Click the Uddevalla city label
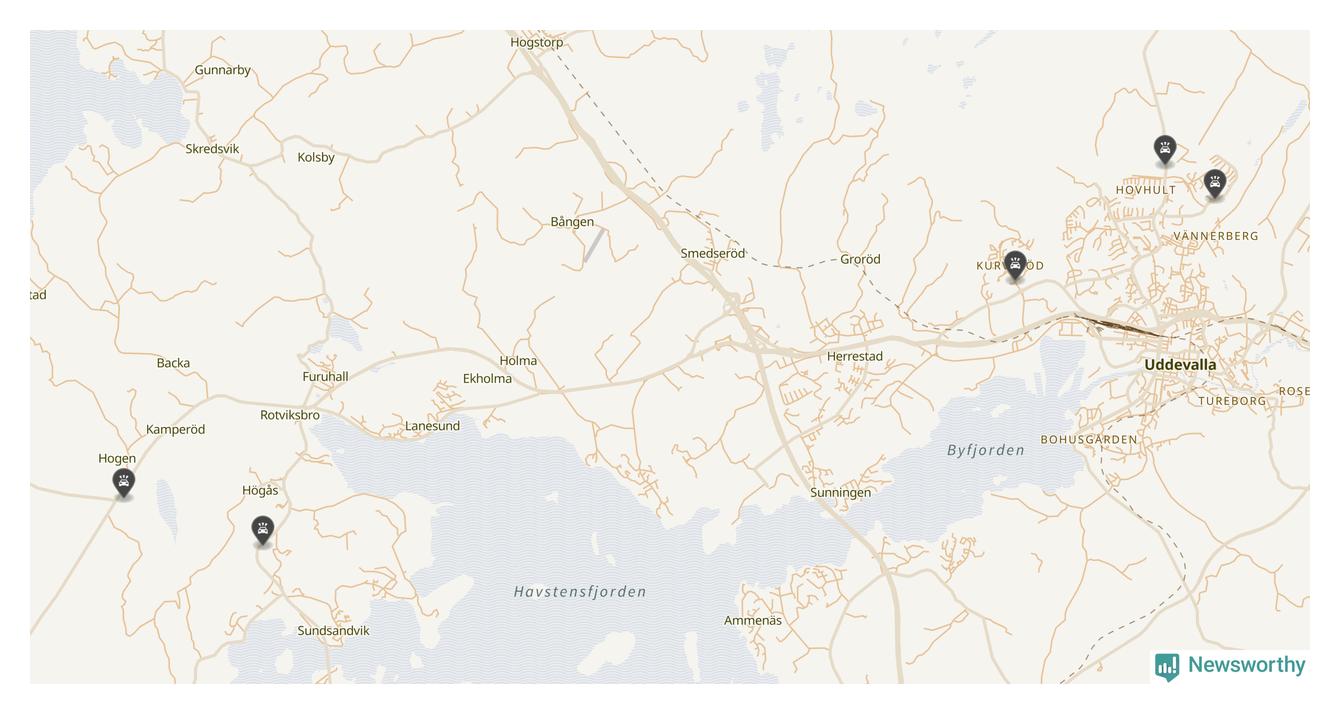Image resolution: width=1340 pixels, height=714 pixels. pyautogui.click(x=1180, y=365)
